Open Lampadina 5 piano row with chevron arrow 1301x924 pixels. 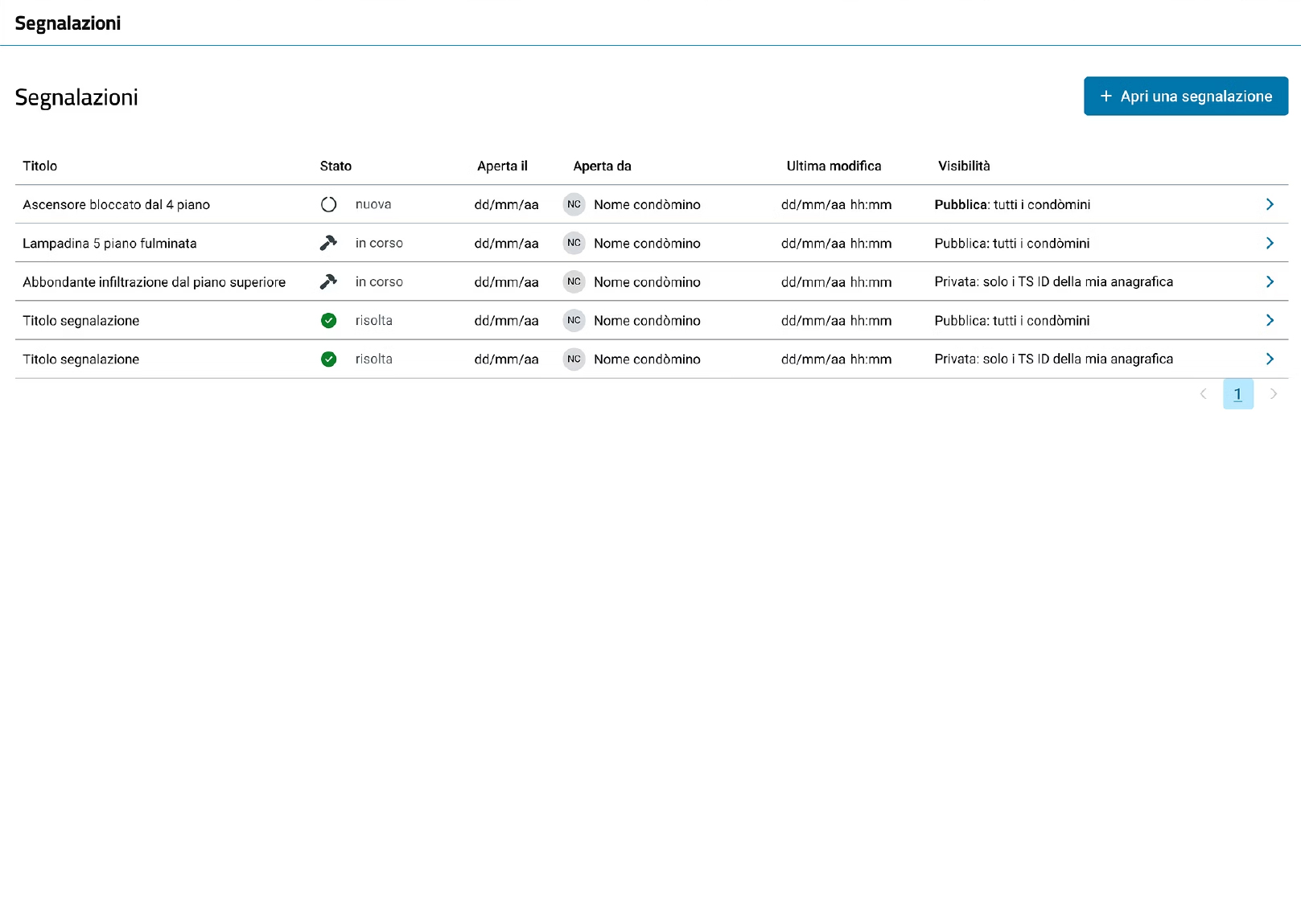click(x=1270, y=243)
